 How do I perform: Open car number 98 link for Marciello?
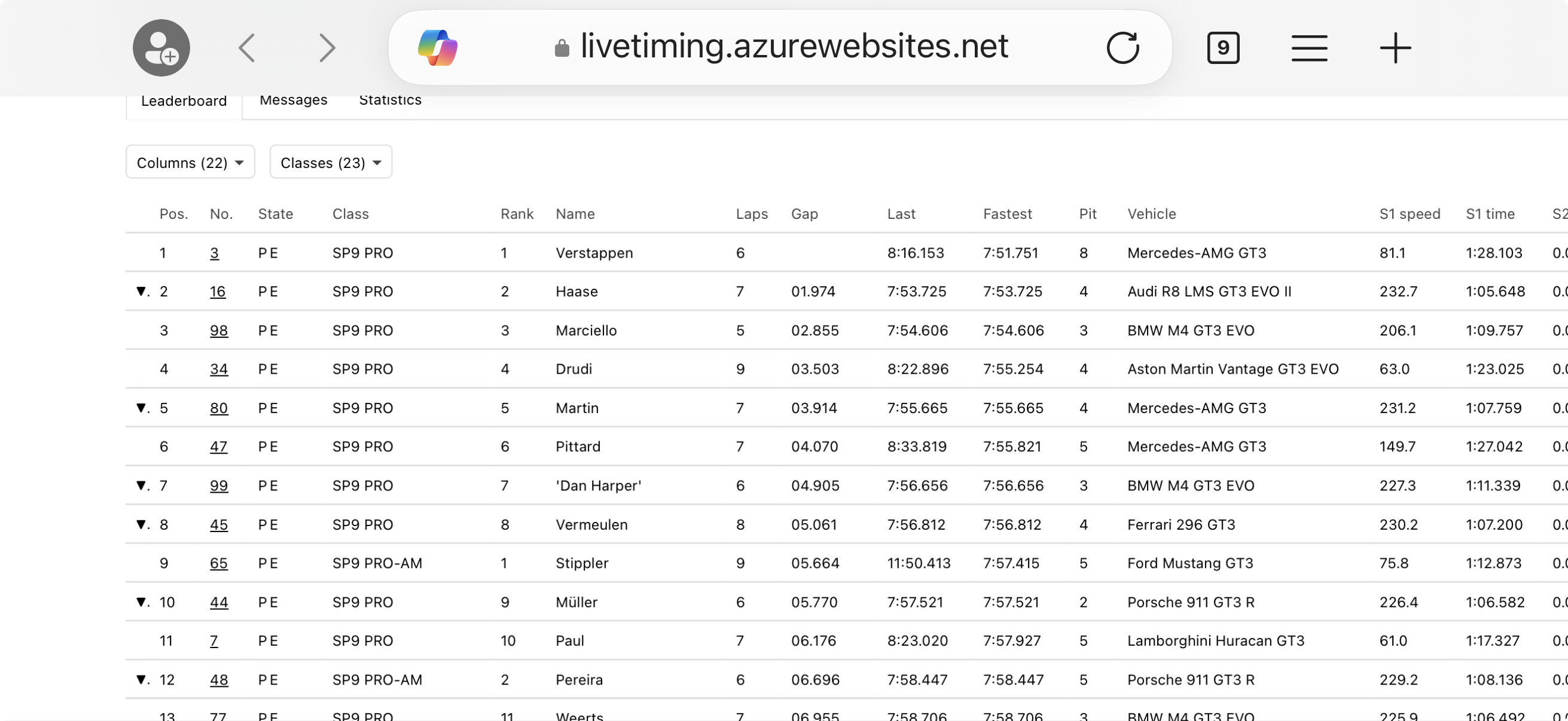point(218,331)
